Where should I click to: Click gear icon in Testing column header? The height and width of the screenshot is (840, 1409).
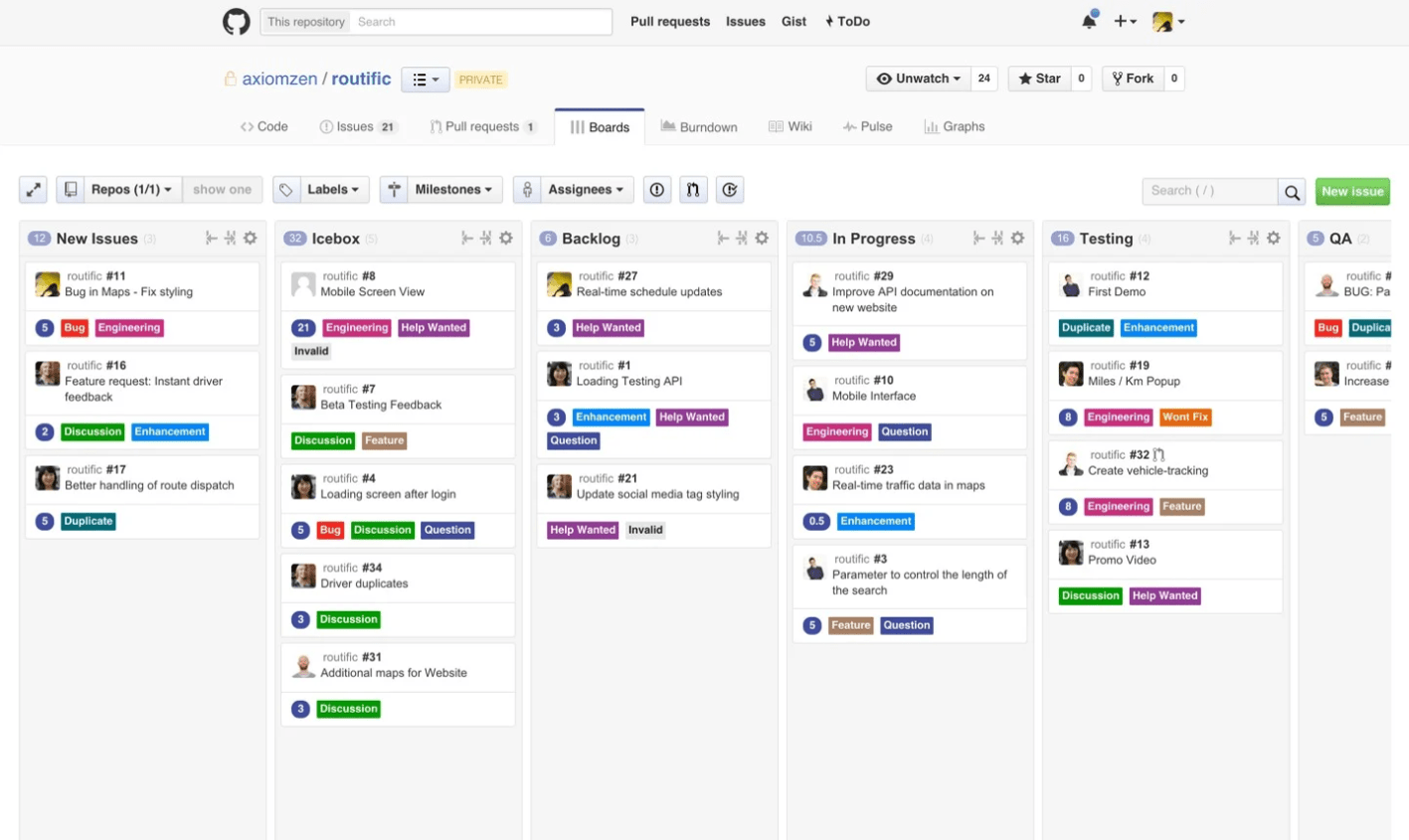[x=1273, y=239]
